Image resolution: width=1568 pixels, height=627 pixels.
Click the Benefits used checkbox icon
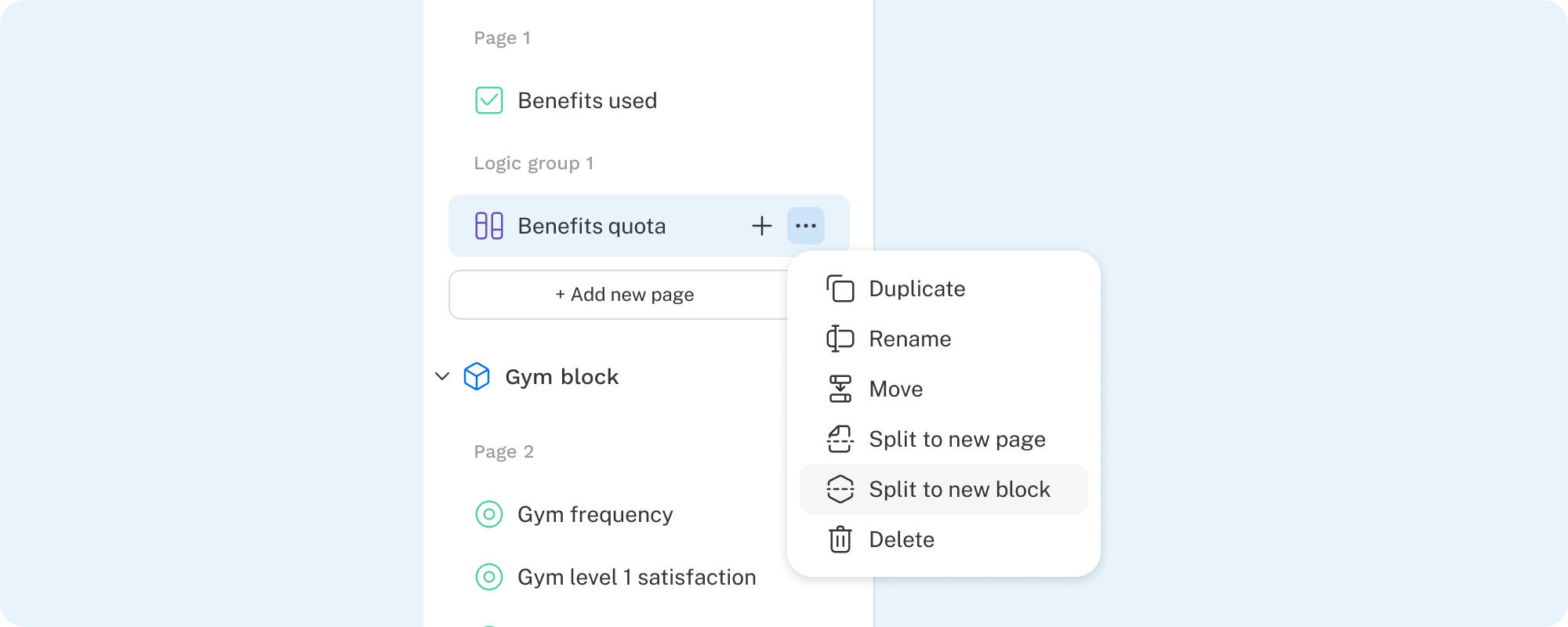point(489,100)
